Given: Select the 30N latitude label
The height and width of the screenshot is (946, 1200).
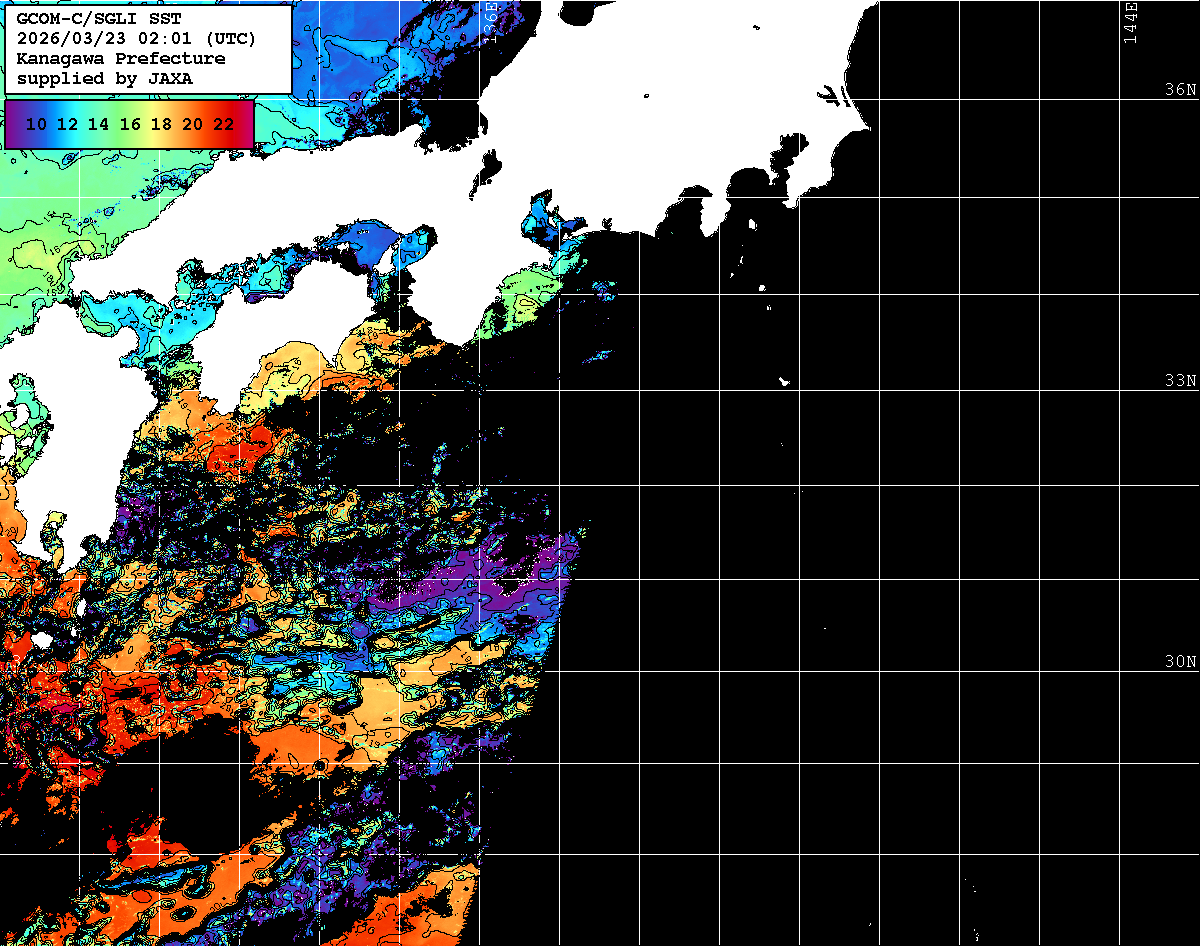Looking at the screenshot, I should click(1180, 662).
